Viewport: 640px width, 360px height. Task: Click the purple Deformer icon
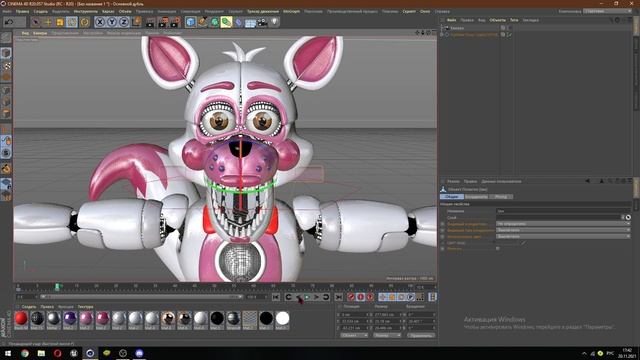coord(239,22)
